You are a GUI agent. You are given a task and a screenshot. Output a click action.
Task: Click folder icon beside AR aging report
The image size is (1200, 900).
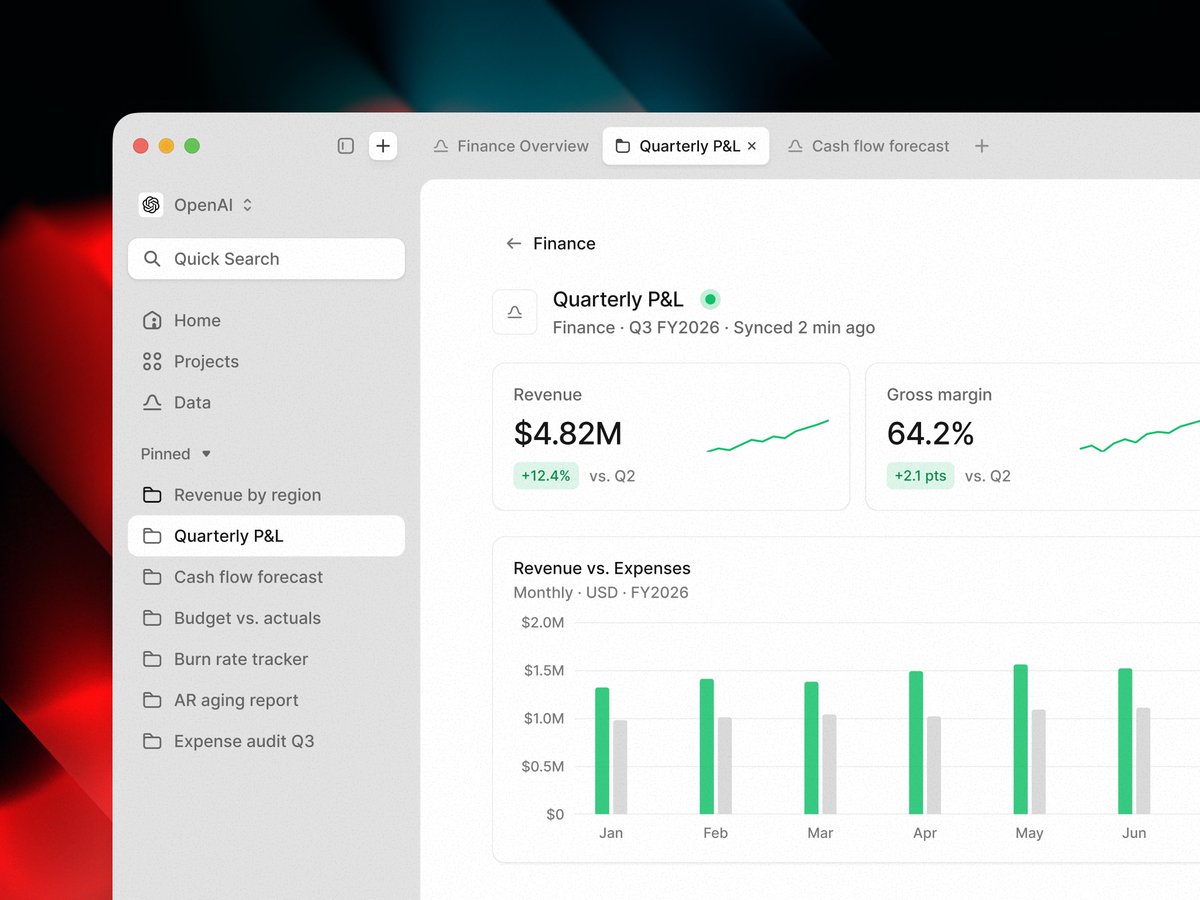click(152, 700)
